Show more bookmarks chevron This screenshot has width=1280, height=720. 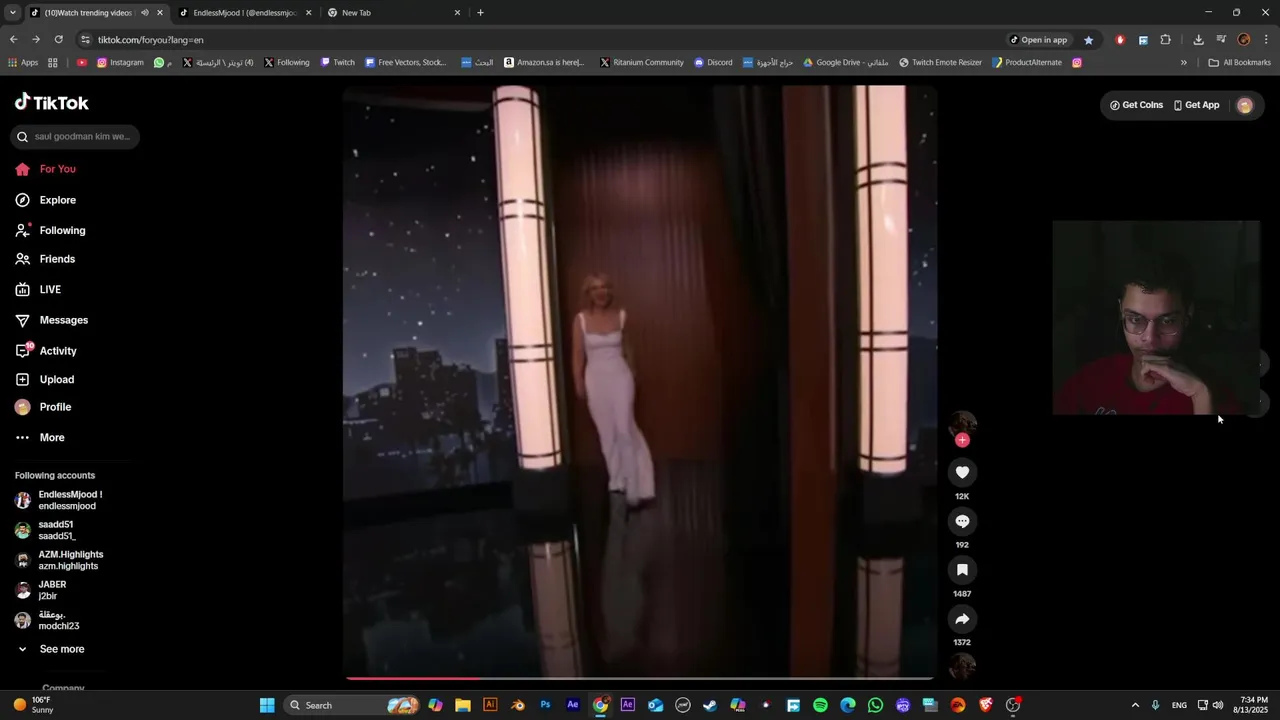(x=1184, y=62)
